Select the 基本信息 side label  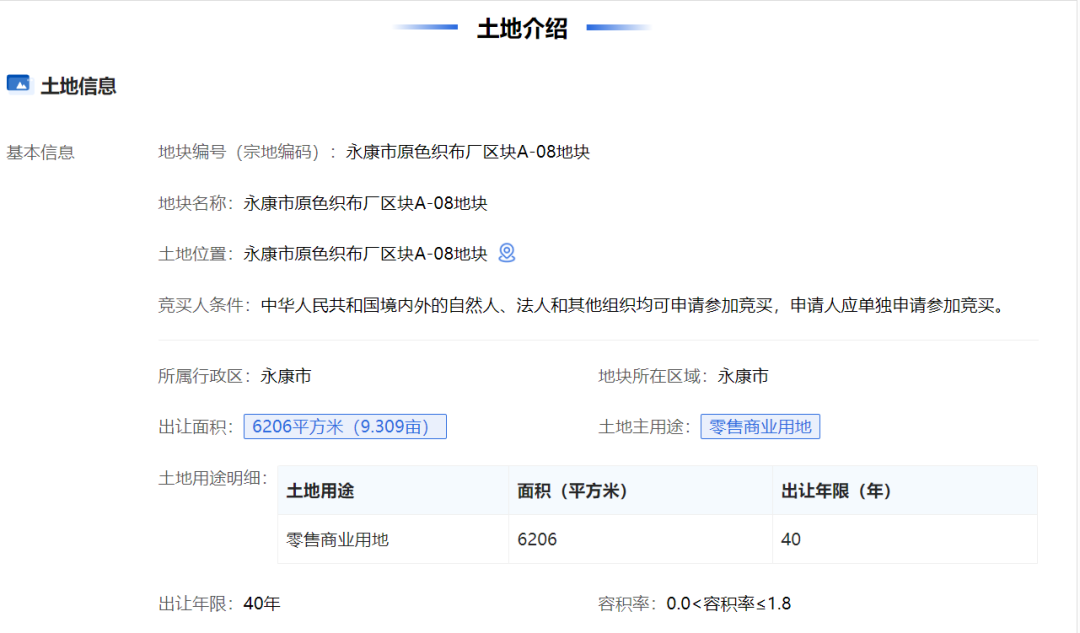coord(41,152)
